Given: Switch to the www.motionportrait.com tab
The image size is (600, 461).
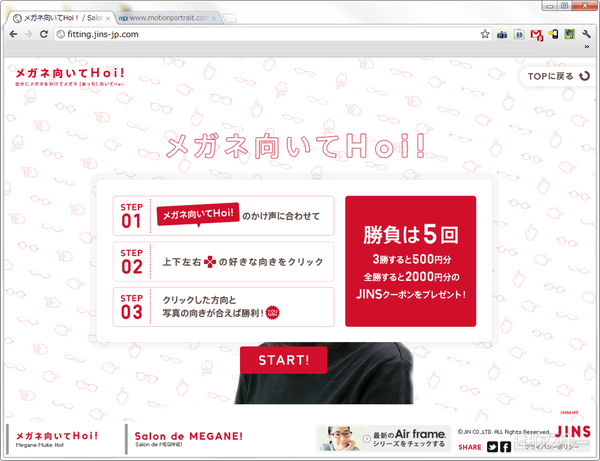Looking at the screenshot, I should 168,18.
